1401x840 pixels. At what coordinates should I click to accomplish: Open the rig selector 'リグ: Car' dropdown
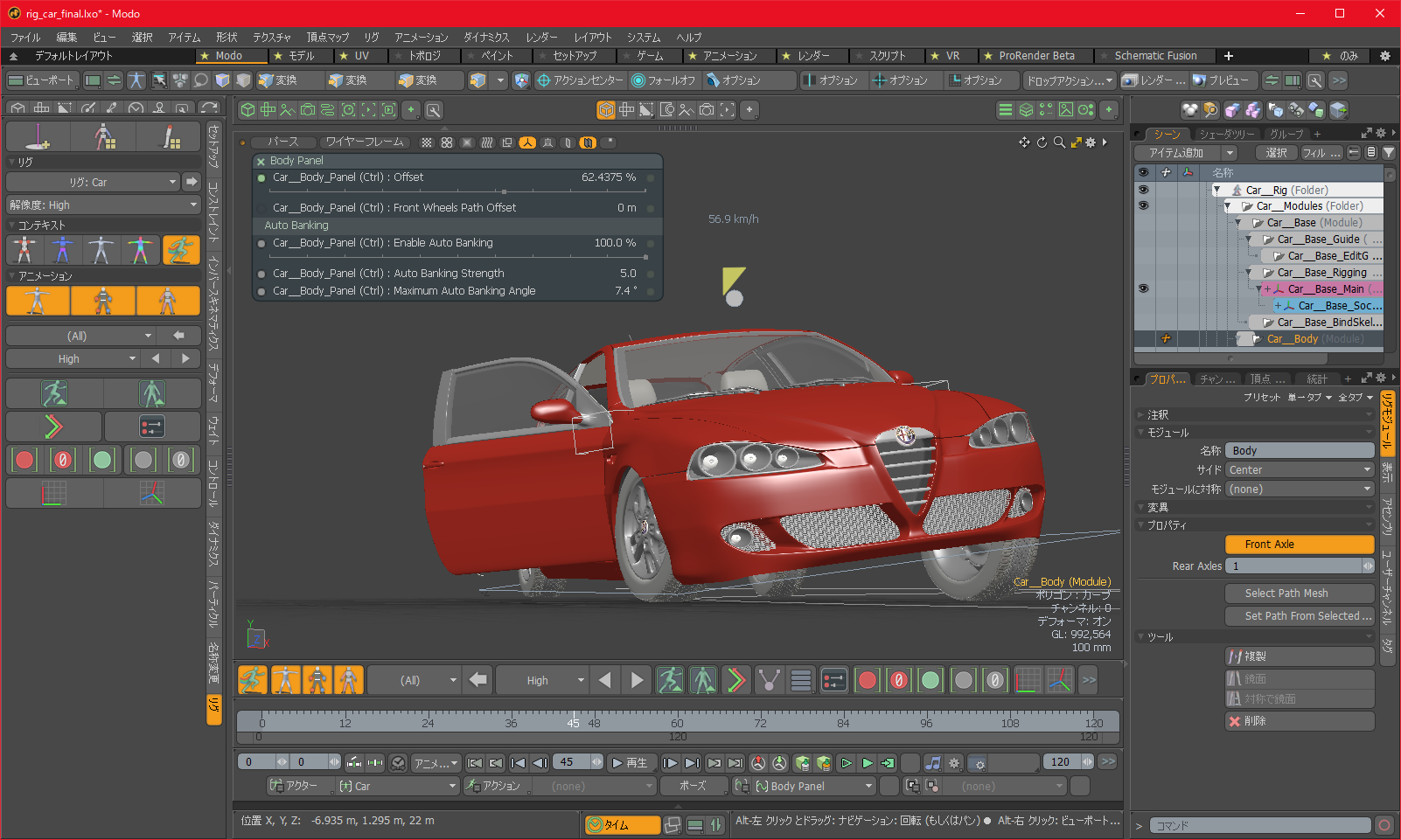tap(93, 182)
